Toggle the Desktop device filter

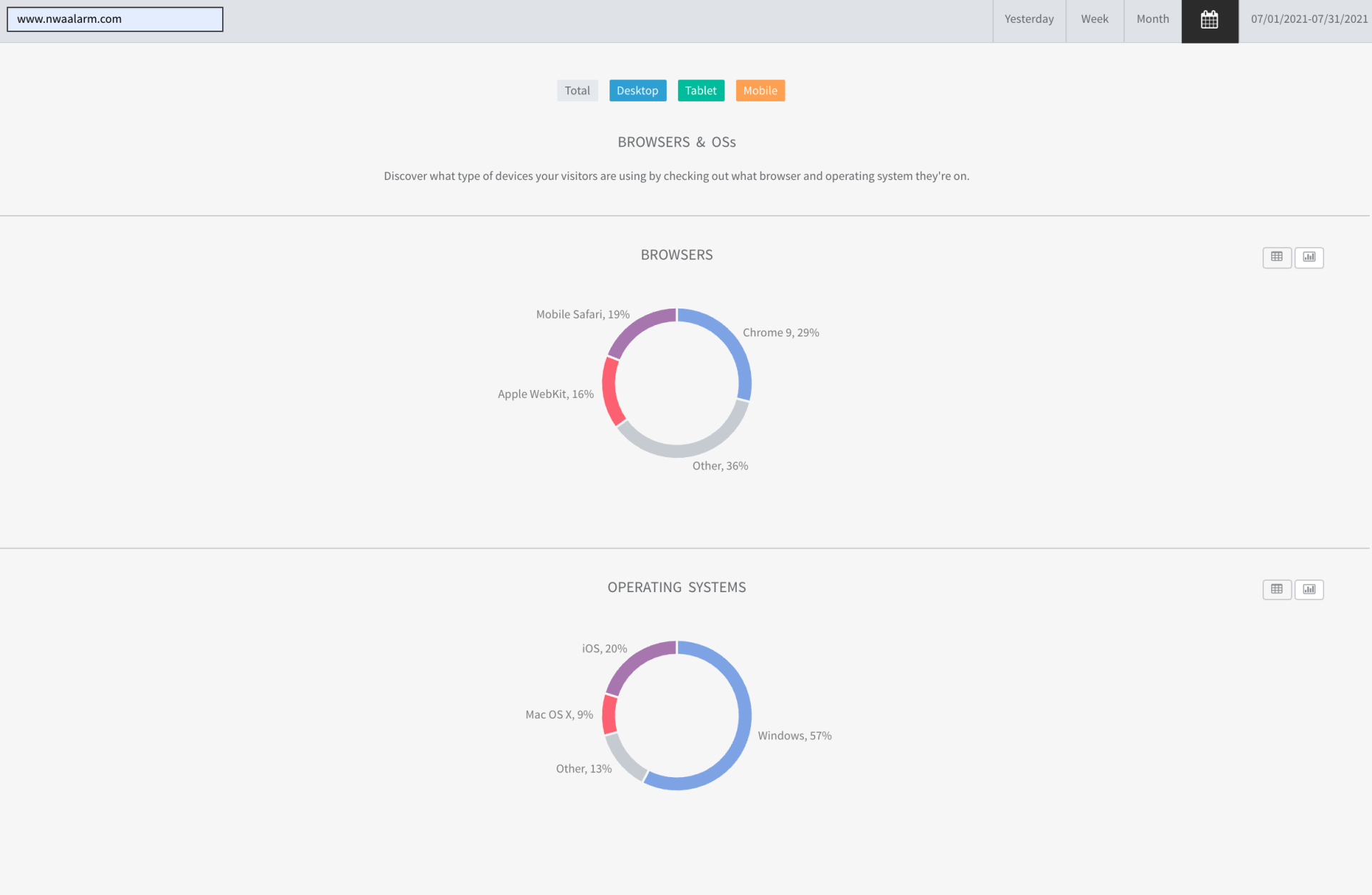point(637,91)
